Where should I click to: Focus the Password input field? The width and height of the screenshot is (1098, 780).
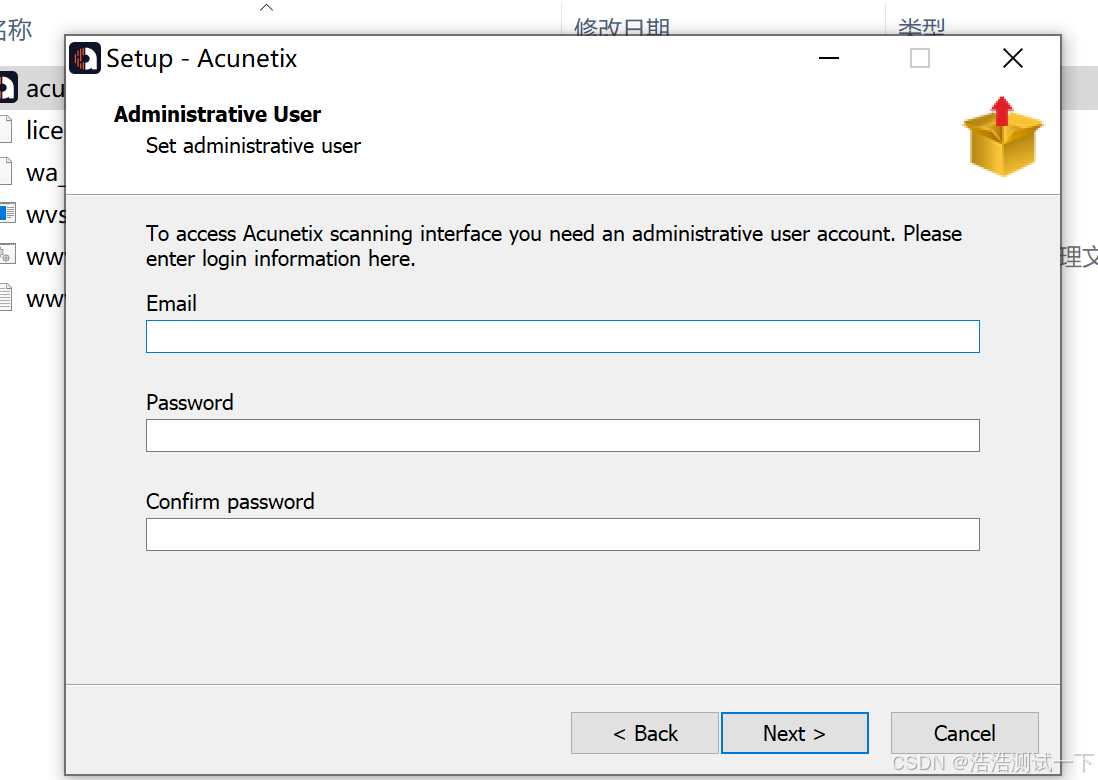click(562, 436)
